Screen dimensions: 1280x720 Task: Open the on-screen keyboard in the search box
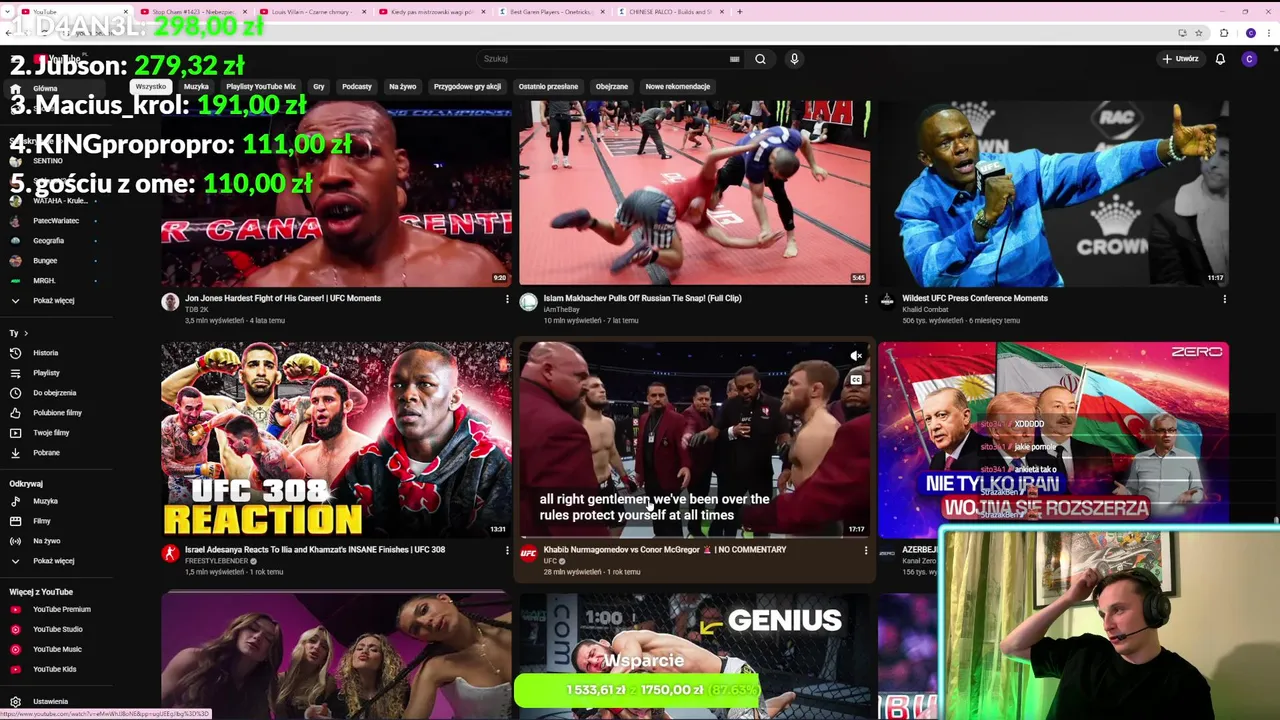(x=735, y=59)
